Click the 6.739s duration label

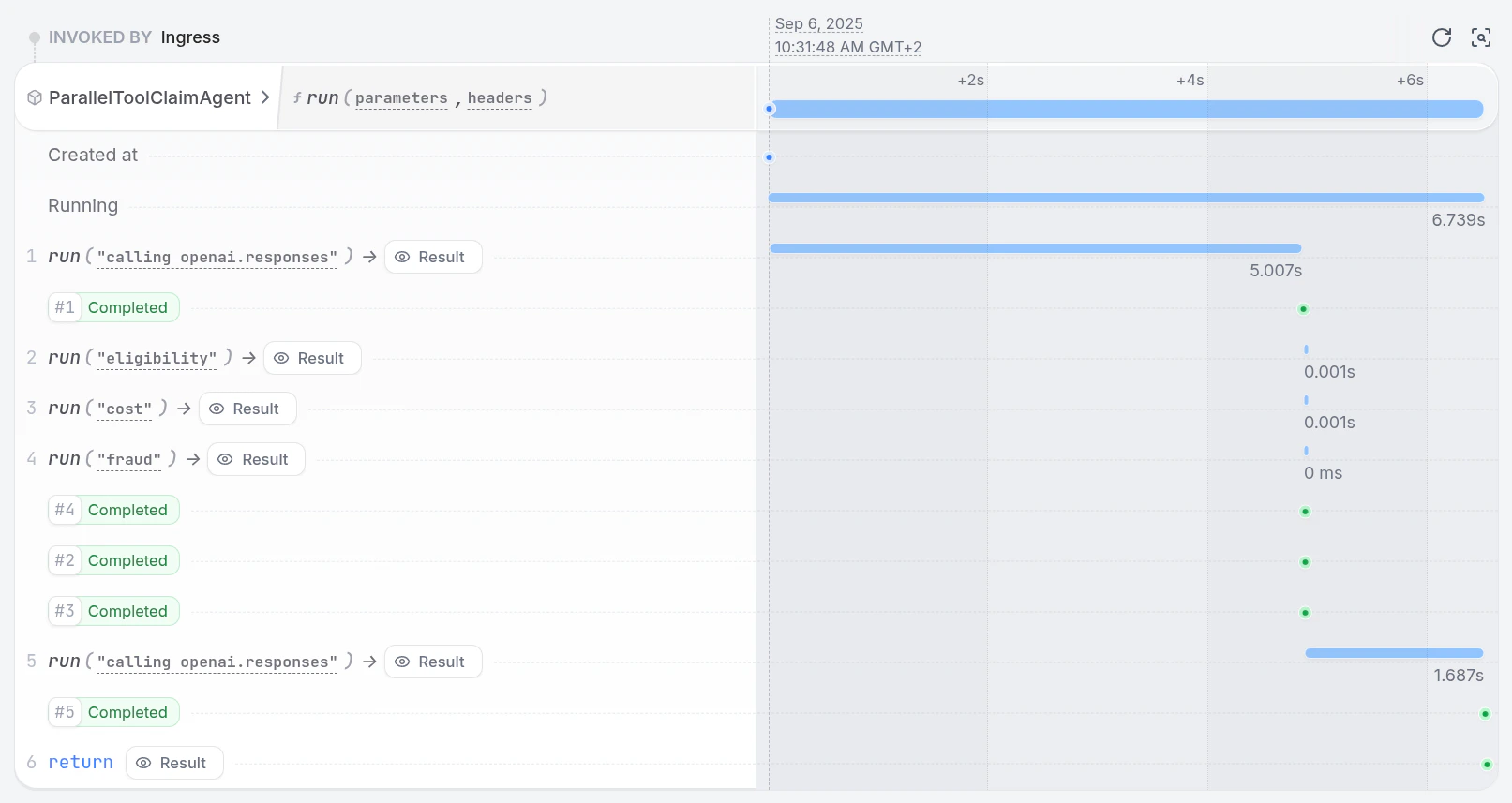click(x=1459, y=220)
